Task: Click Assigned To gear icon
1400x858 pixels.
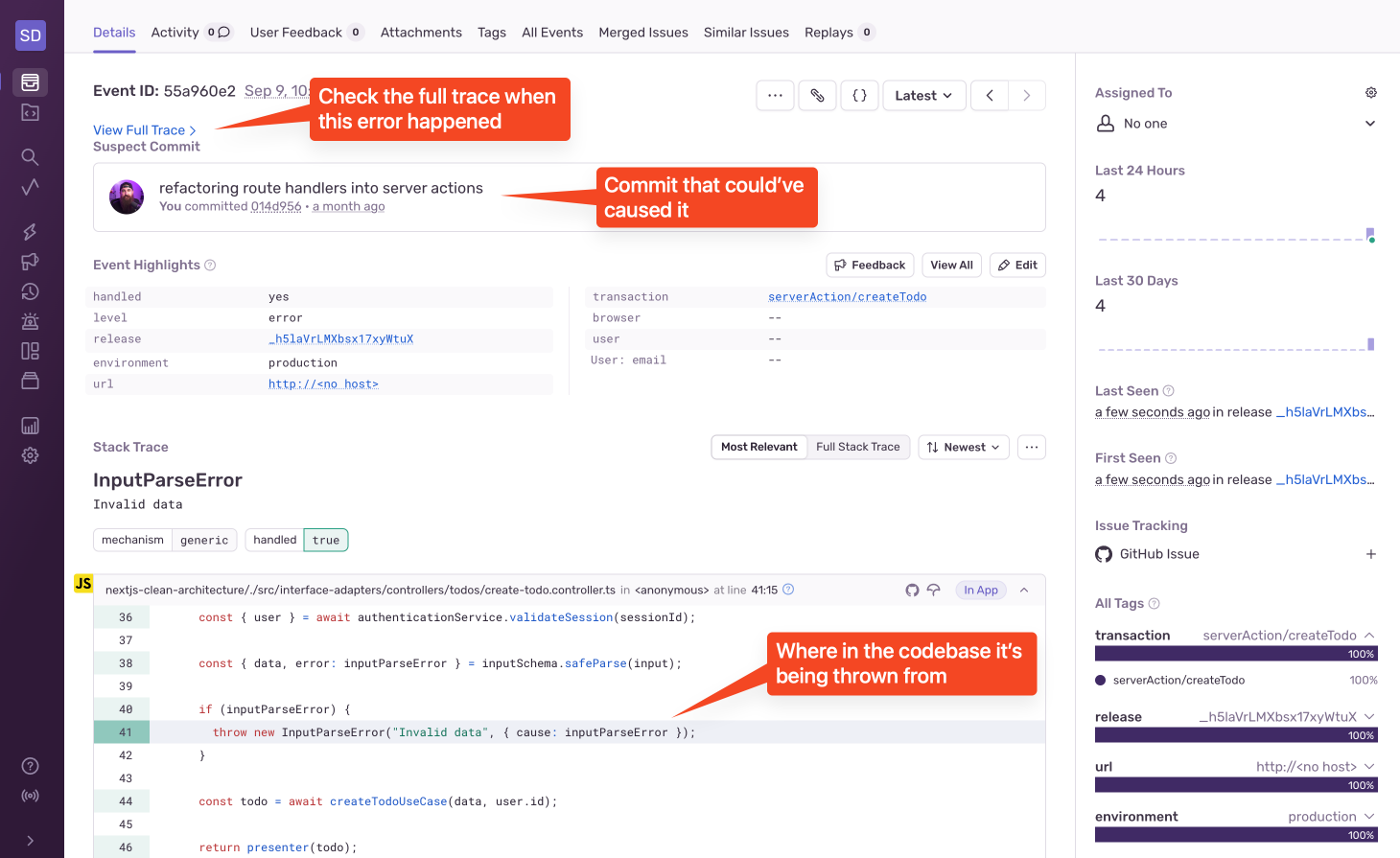Action: coord(1371,93)
